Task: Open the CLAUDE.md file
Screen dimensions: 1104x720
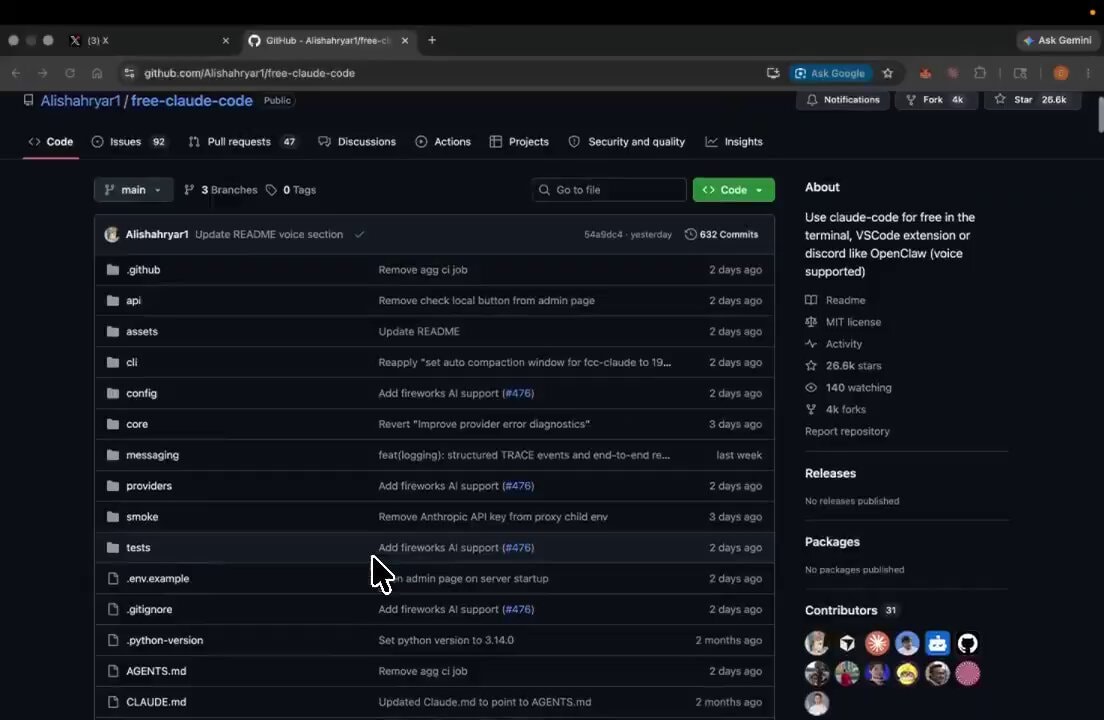Action: tap(156, 702)
